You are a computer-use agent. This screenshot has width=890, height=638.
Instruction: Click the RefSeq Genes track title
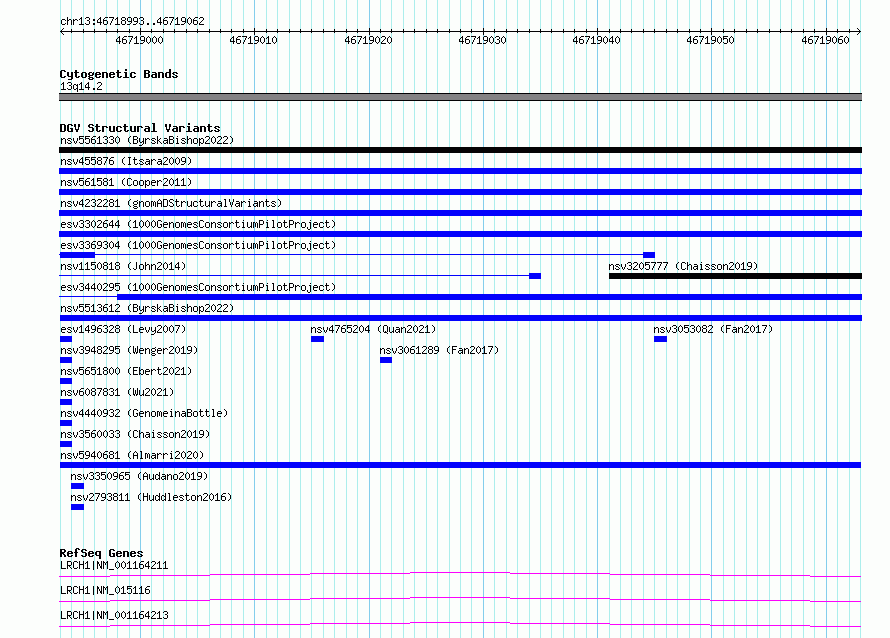coord(101,553)
